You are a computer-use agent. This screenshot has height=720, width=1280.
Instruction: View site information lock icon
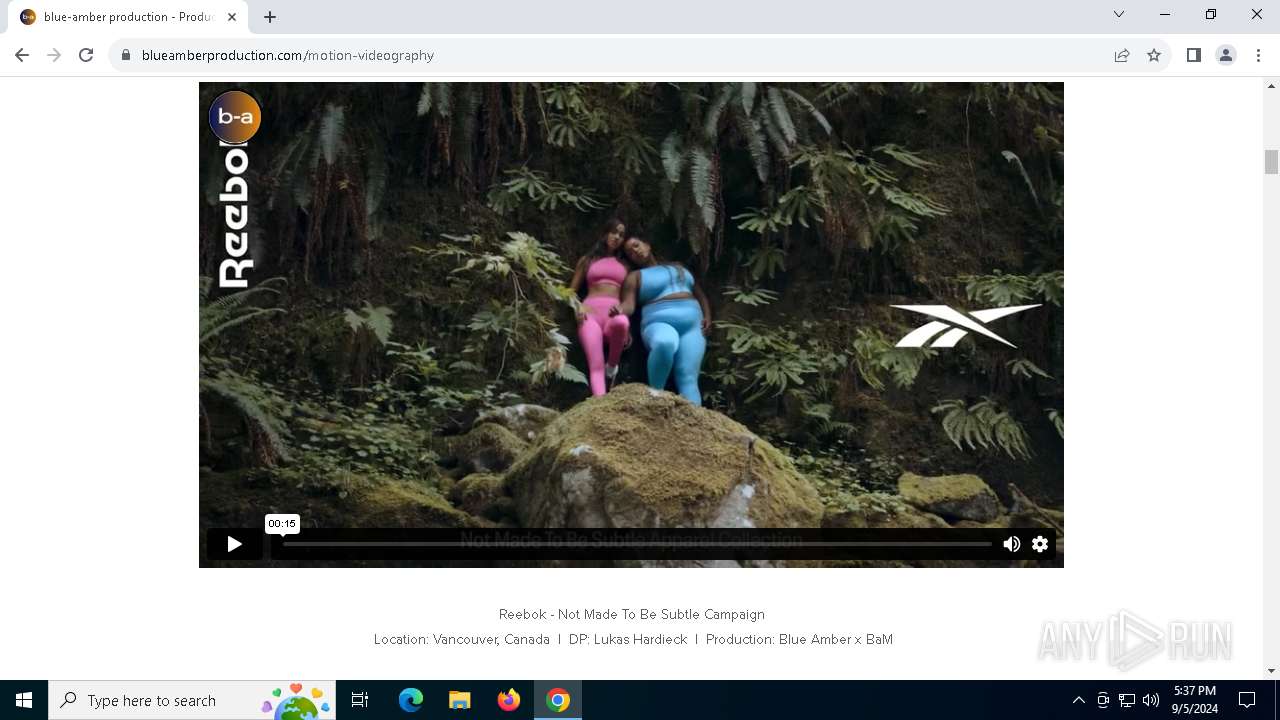(x=126, y=55)
